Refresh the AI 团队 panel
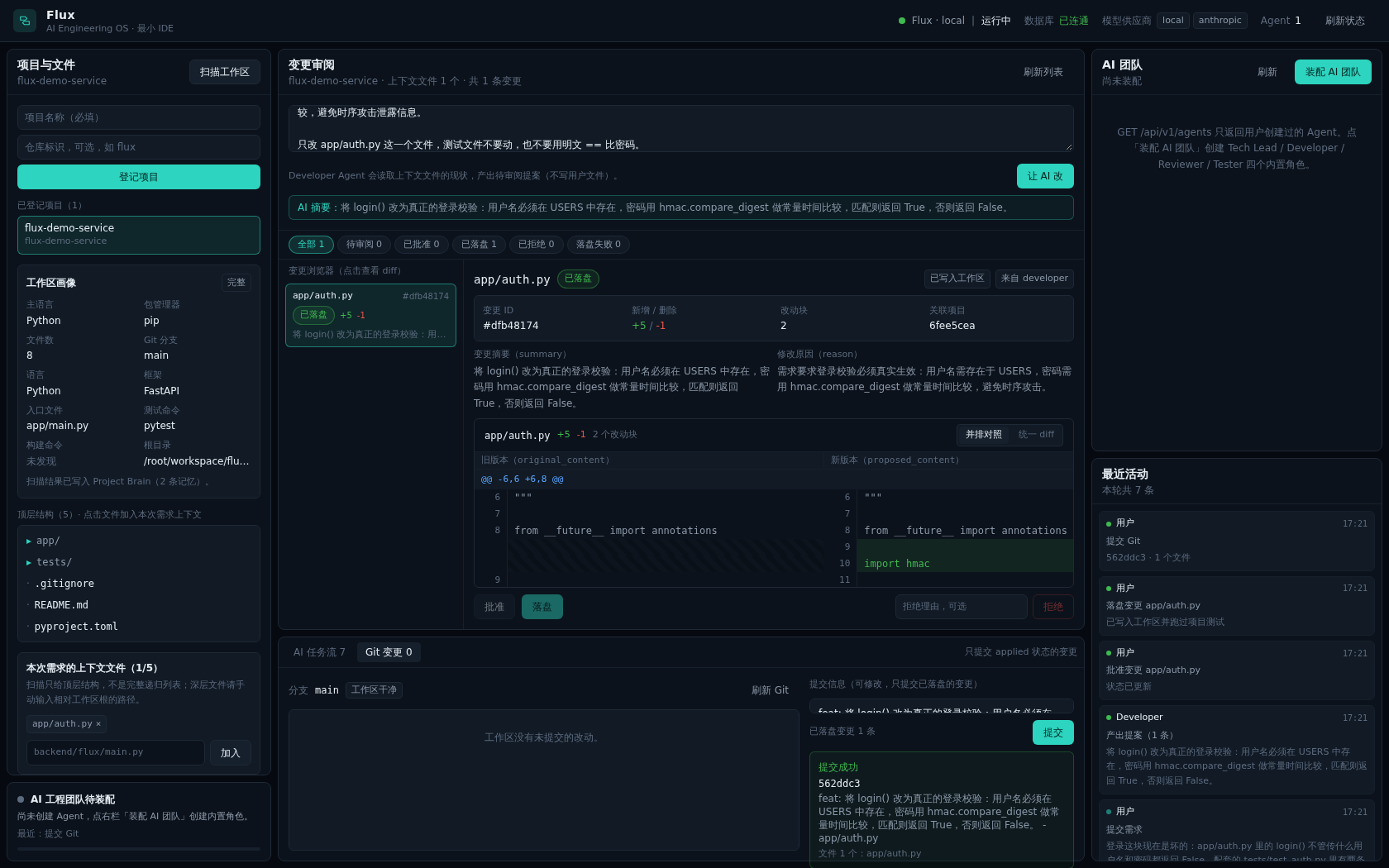This screenshot has width=1389, height=868. [1267, 72]
